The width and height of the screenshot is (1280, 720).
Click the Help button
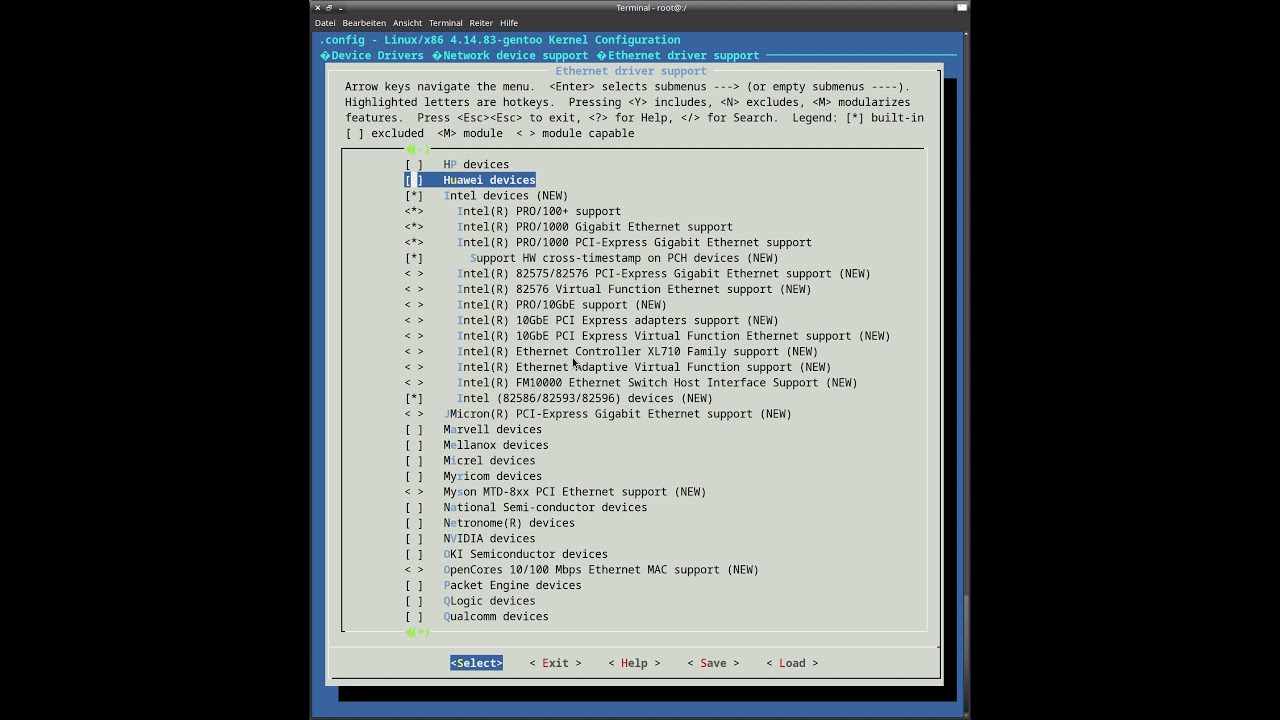pos(634,663)
